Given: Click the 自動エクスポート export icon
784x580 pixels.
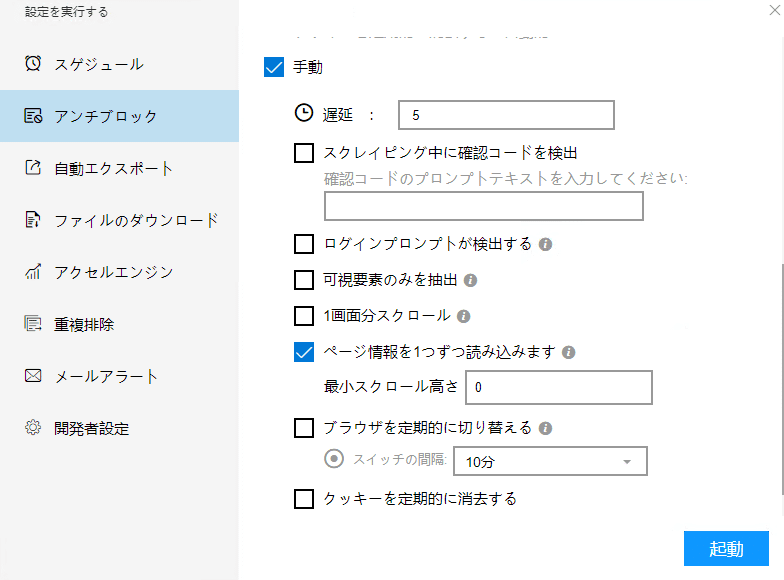Looking at the screenshot, I should tap(33, 168).
